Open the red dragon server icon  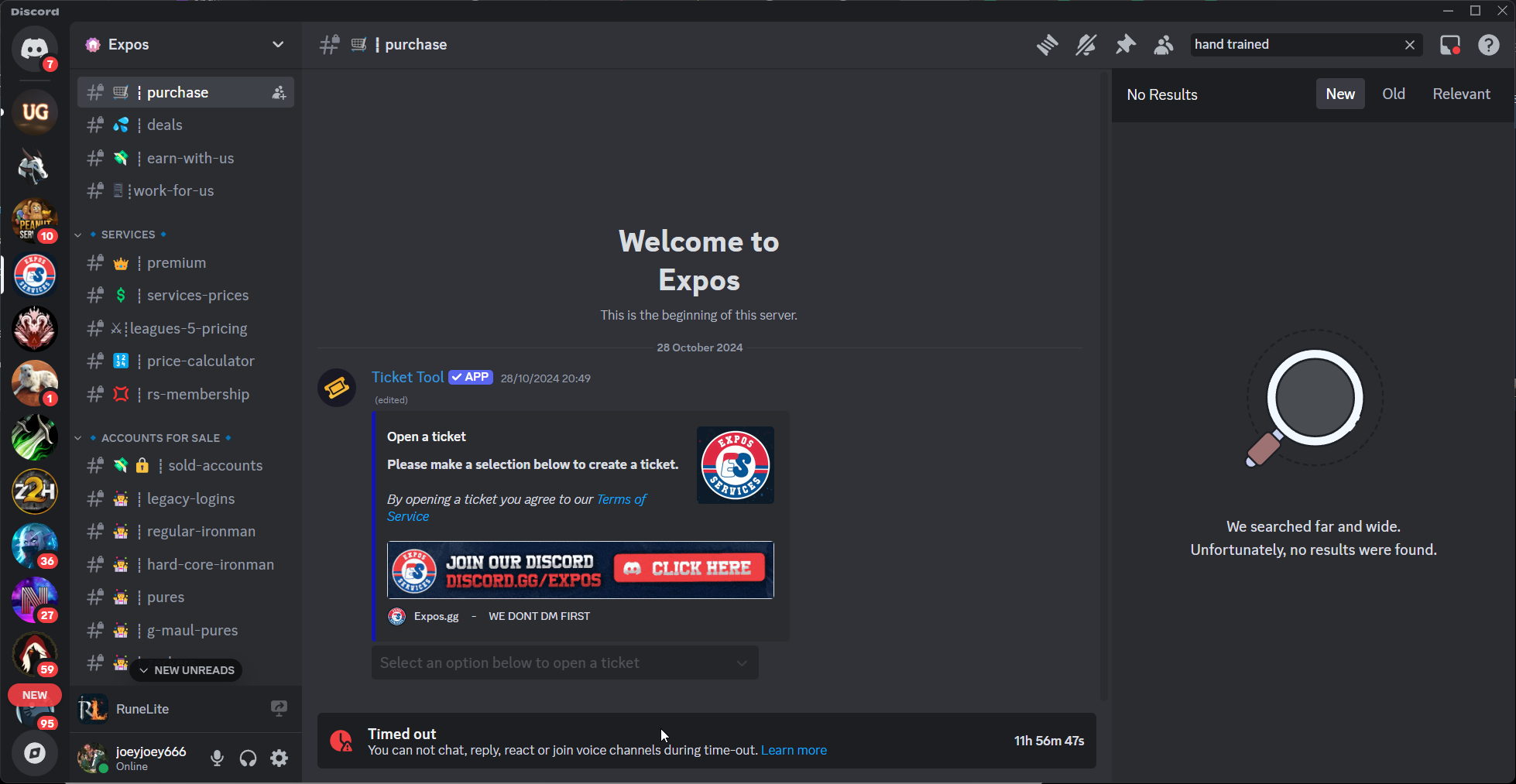pos(34,329)
